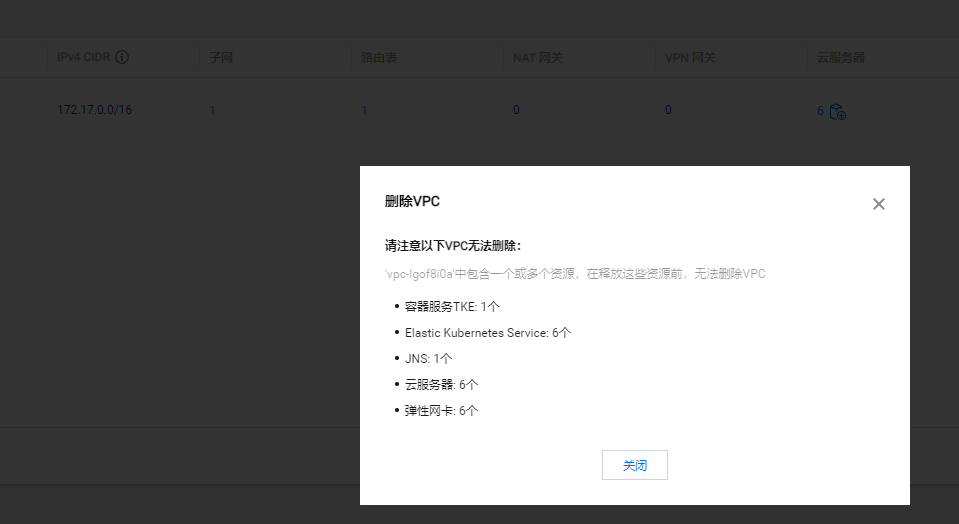Viewport: 959px width, 524px height.
Task: Click the add cloud server icon
Action: (x=837, y=112)
